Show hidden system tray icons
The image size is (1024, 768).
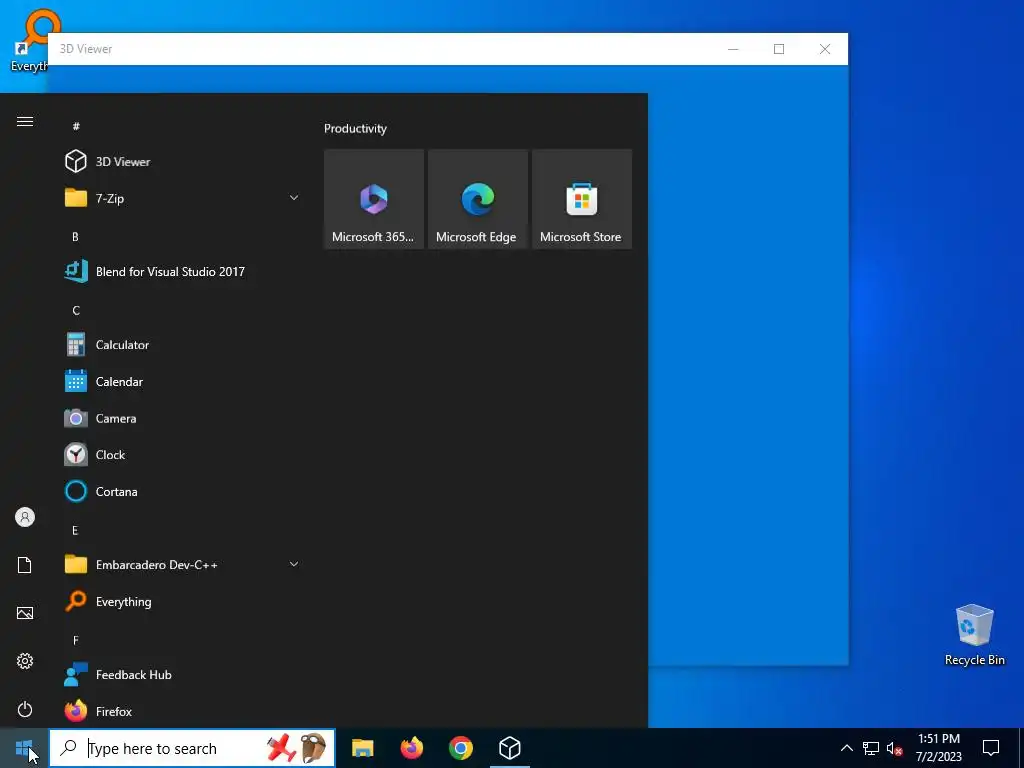pos(846,748)
